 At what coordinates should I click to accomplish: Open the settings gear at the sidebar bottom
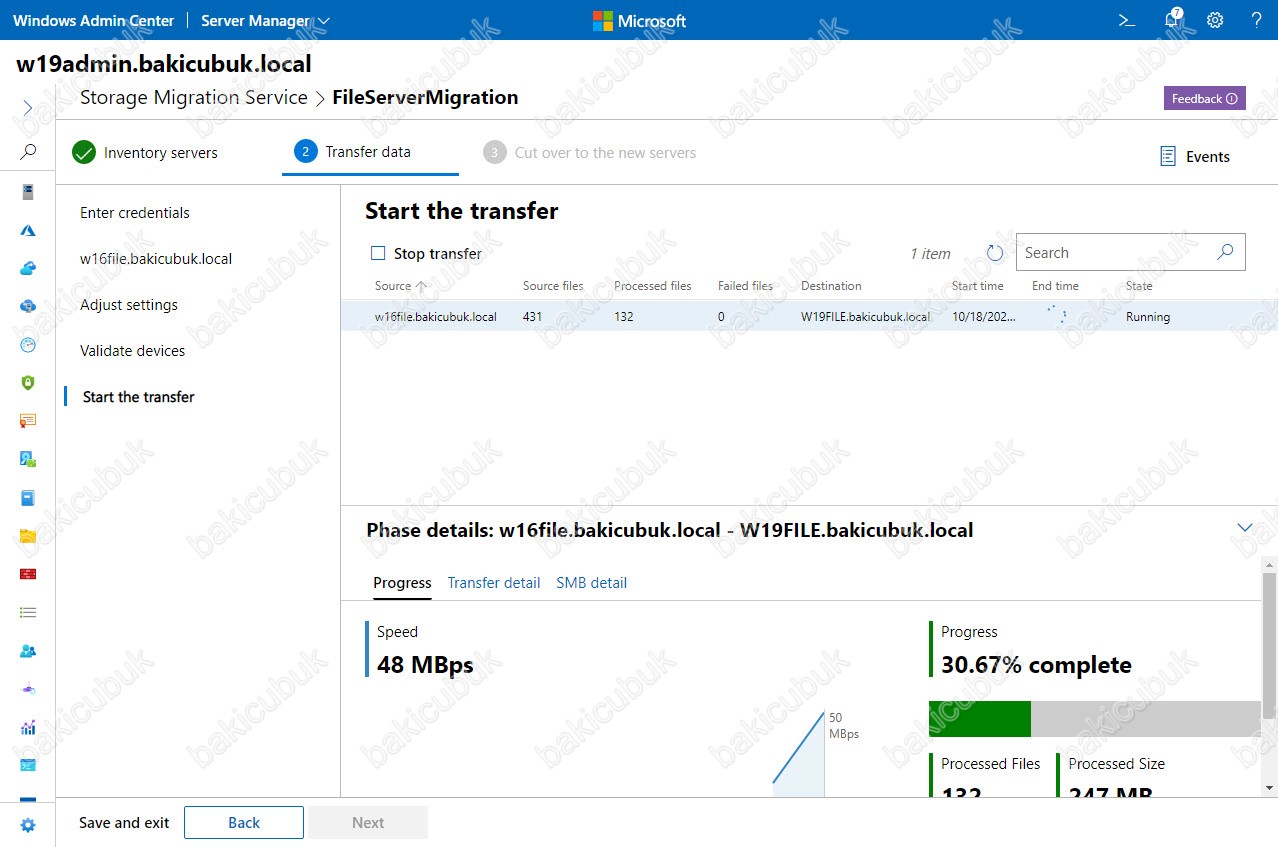click(28, 825)
